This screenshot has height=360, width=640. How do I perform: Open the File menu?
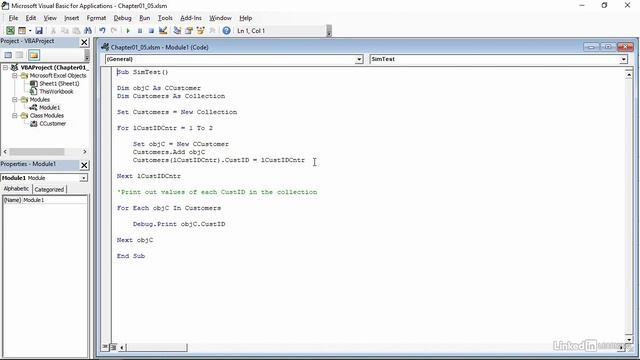tap(13, 18)
